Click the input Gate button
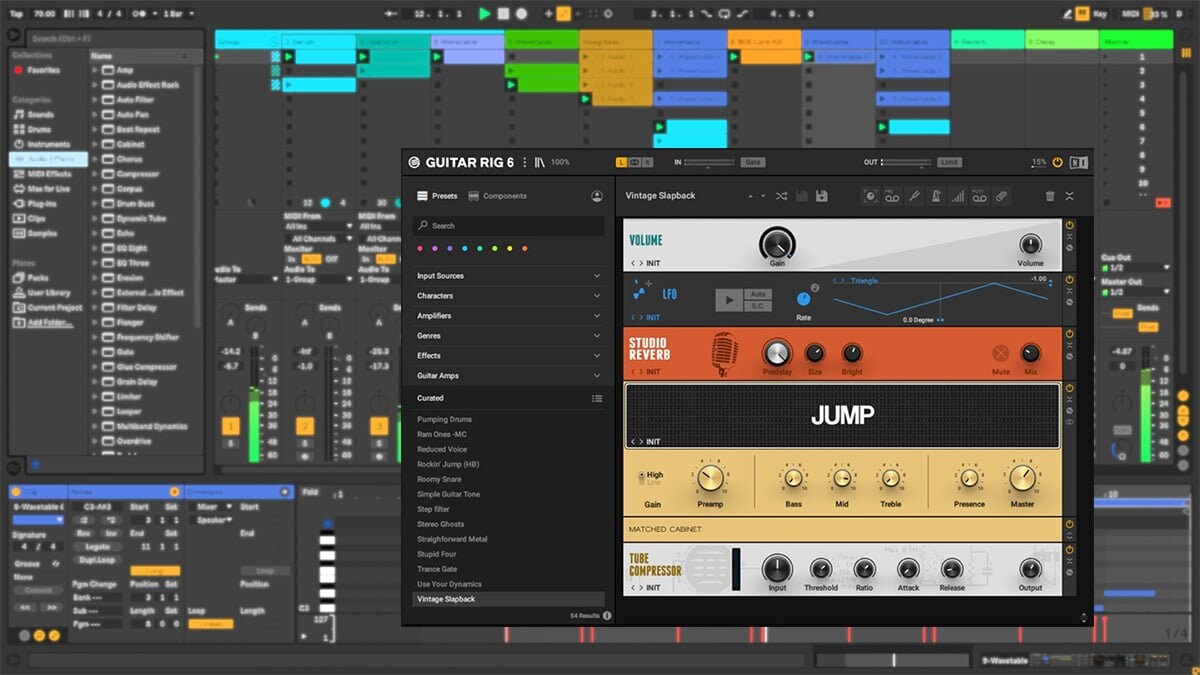This screenshot has height=675, width=1200. coord(753,162)
